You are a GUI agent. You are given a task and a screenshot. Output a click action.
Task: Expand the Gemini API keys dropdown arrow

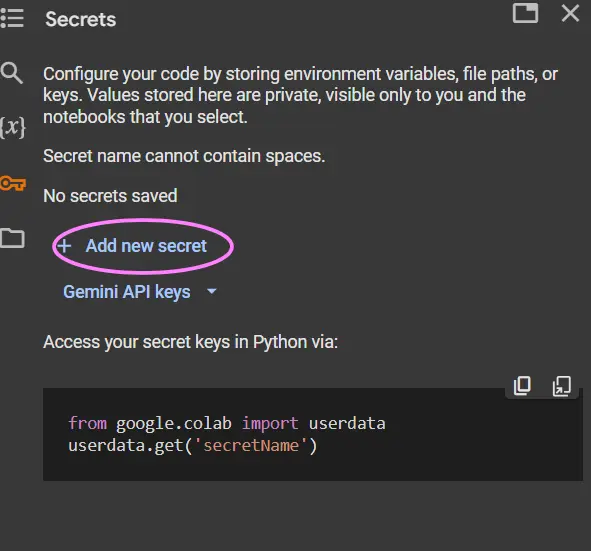pos(212,291)
